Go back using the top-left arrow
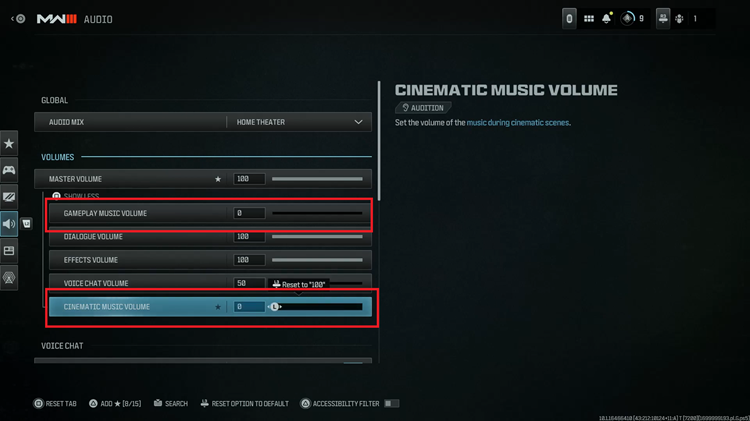The width and height of the screenshot is (750, 421). (18, 19)
